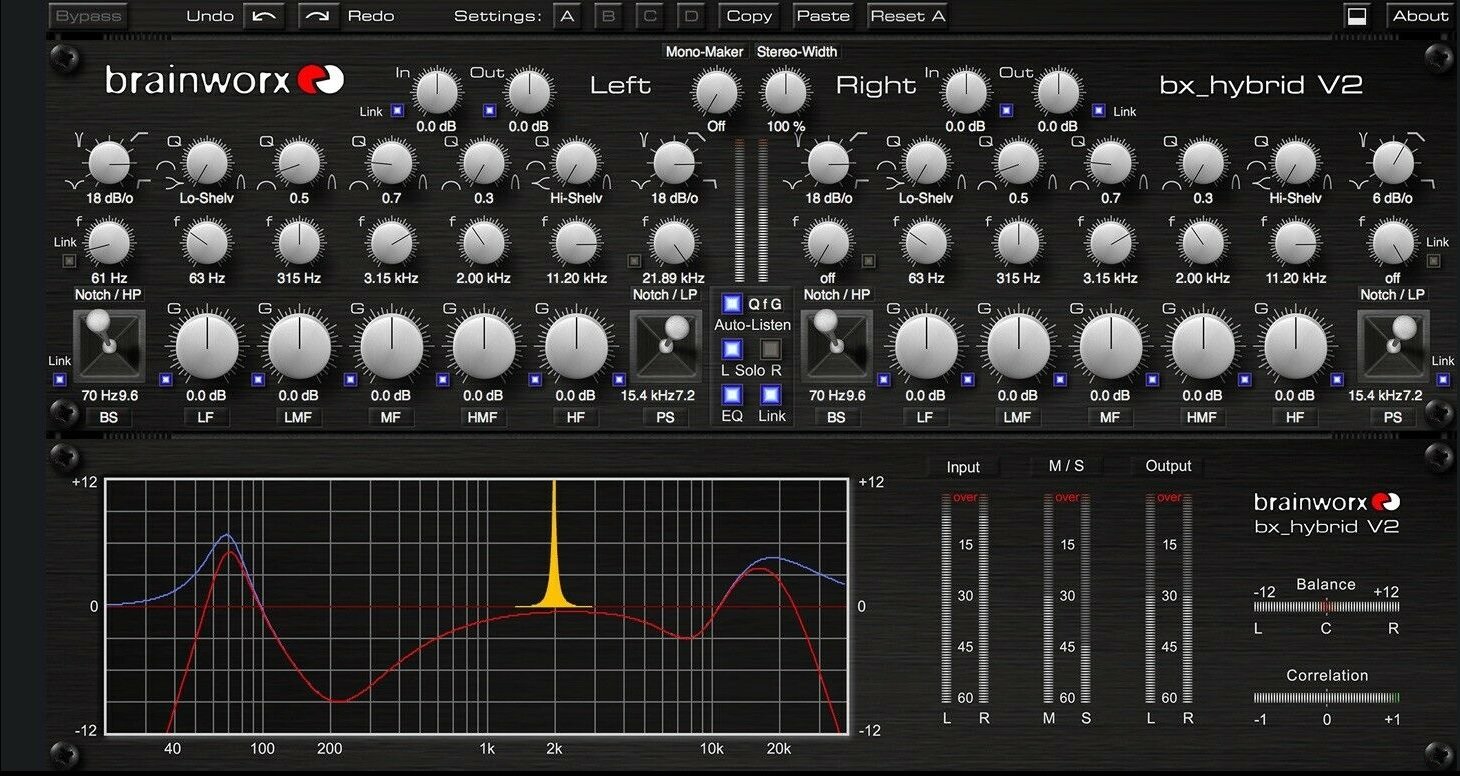Toggle the Left HMF band button
Image resolution: width=1460 pixels, height=776 pixels.
[483, 417]
